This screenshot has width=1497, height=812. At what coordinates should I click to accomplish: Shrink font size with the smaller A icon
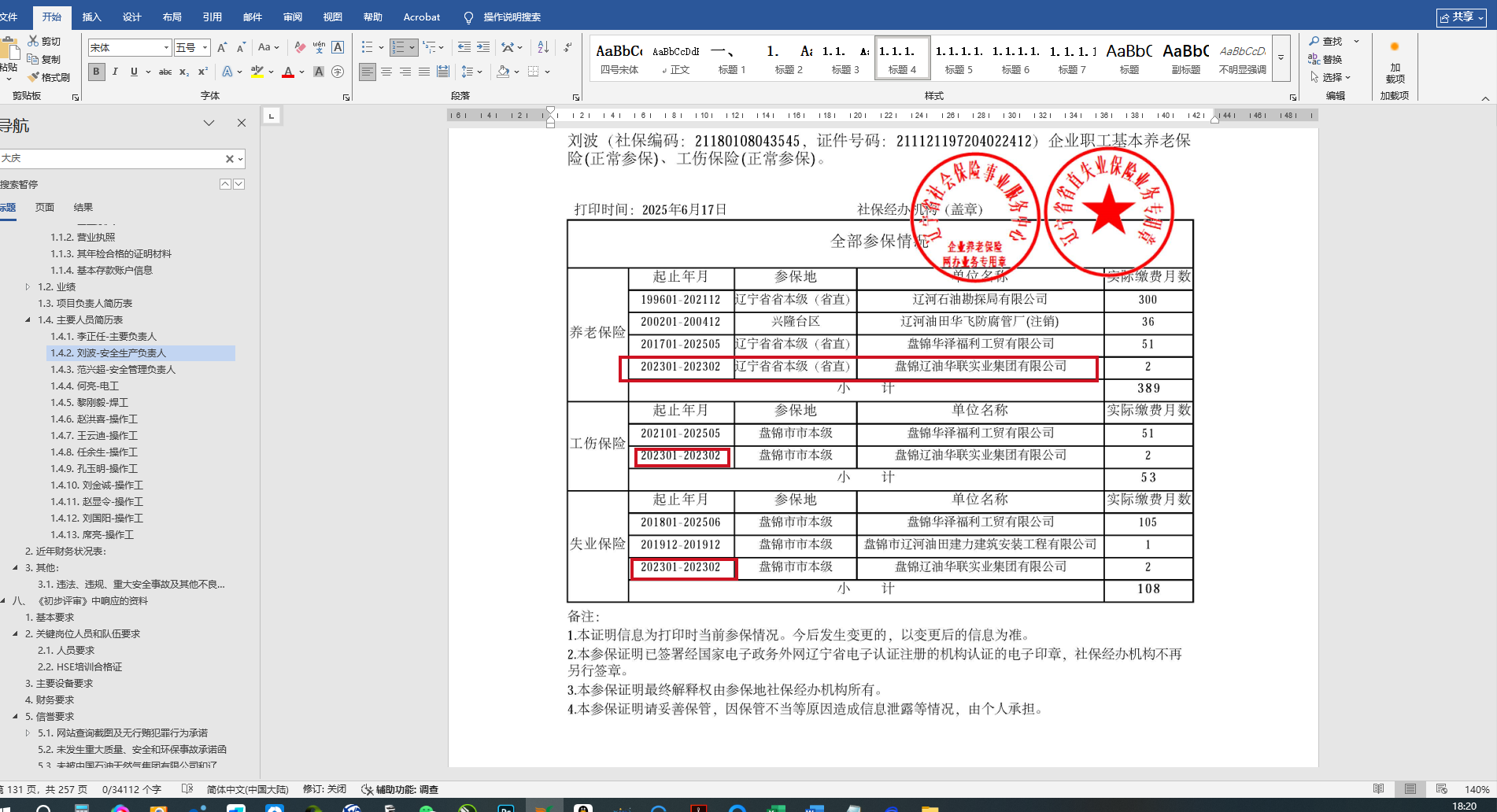(x=241, y=48)
